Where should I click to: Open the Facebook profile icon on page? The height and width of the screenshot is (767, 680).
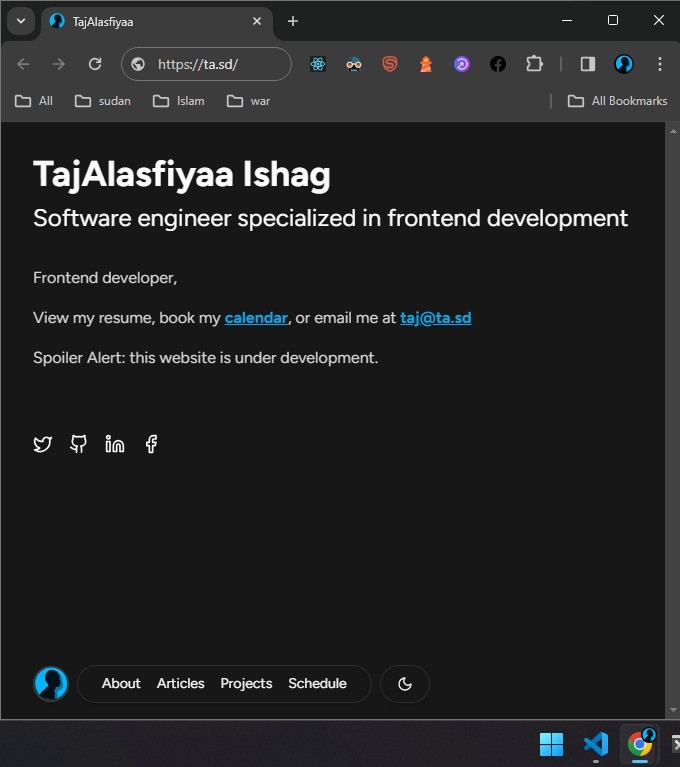click(151, 444)
